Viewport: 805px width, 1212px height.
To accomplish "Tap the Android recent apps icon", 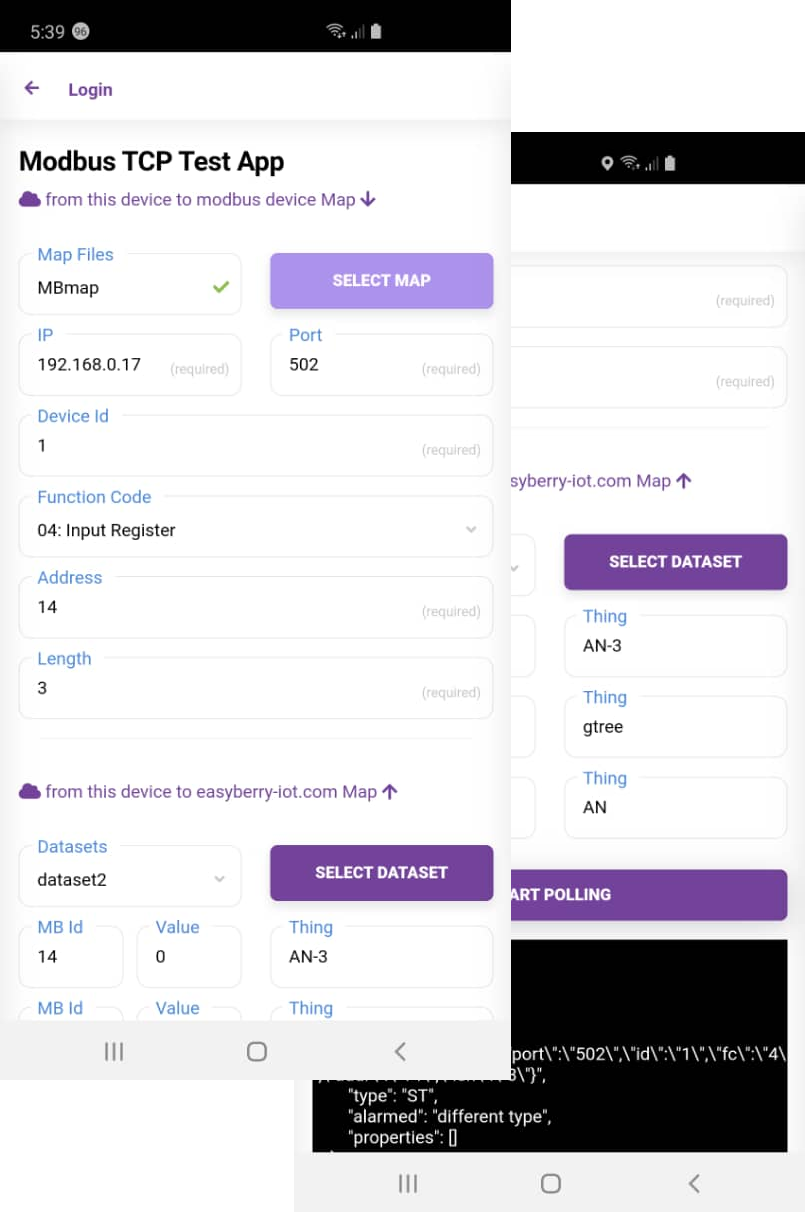I will point(114,1051).
